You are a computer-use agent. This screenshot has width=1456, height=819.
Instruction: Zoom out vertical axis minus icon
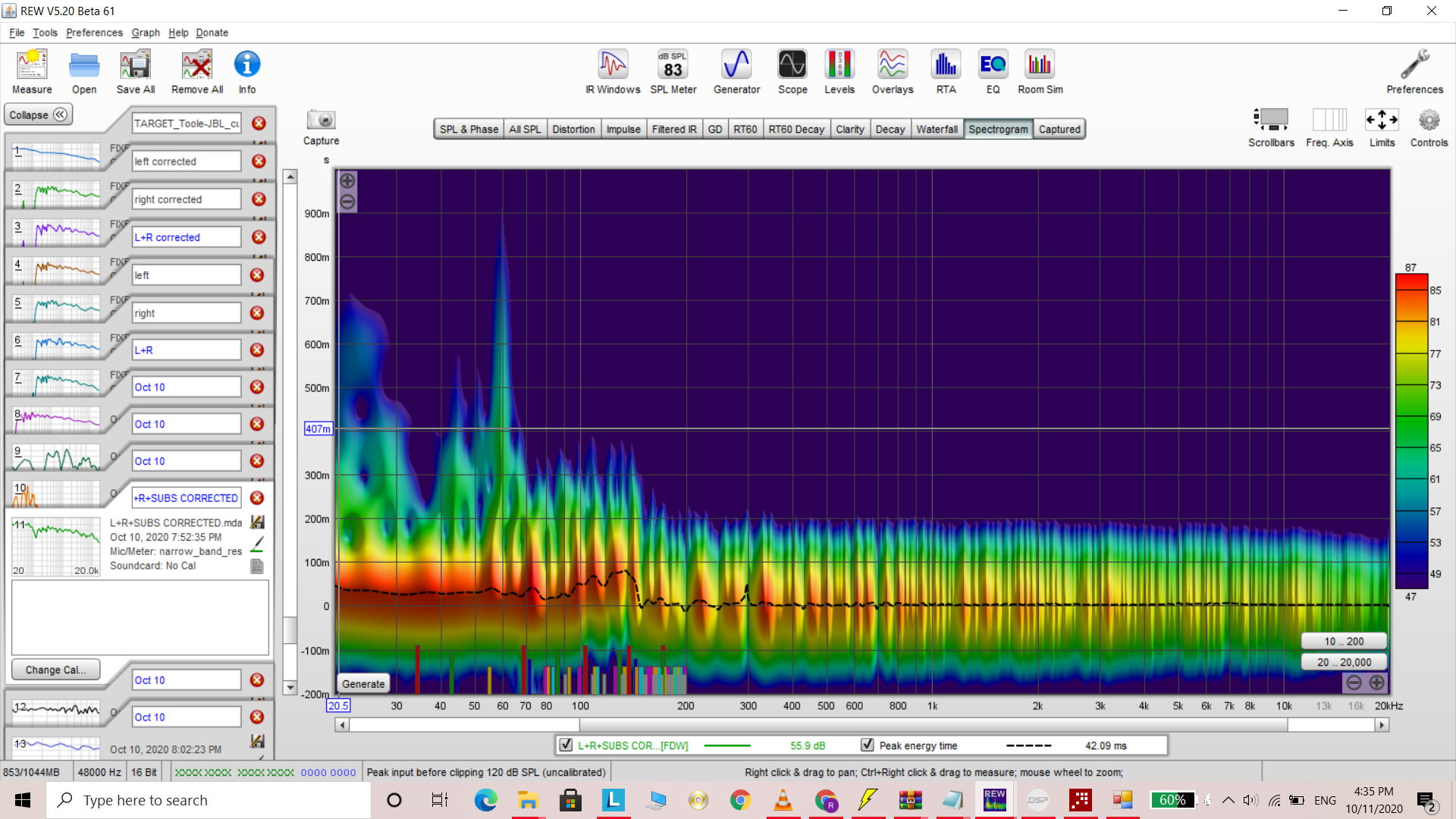click(x=347, y=202)
